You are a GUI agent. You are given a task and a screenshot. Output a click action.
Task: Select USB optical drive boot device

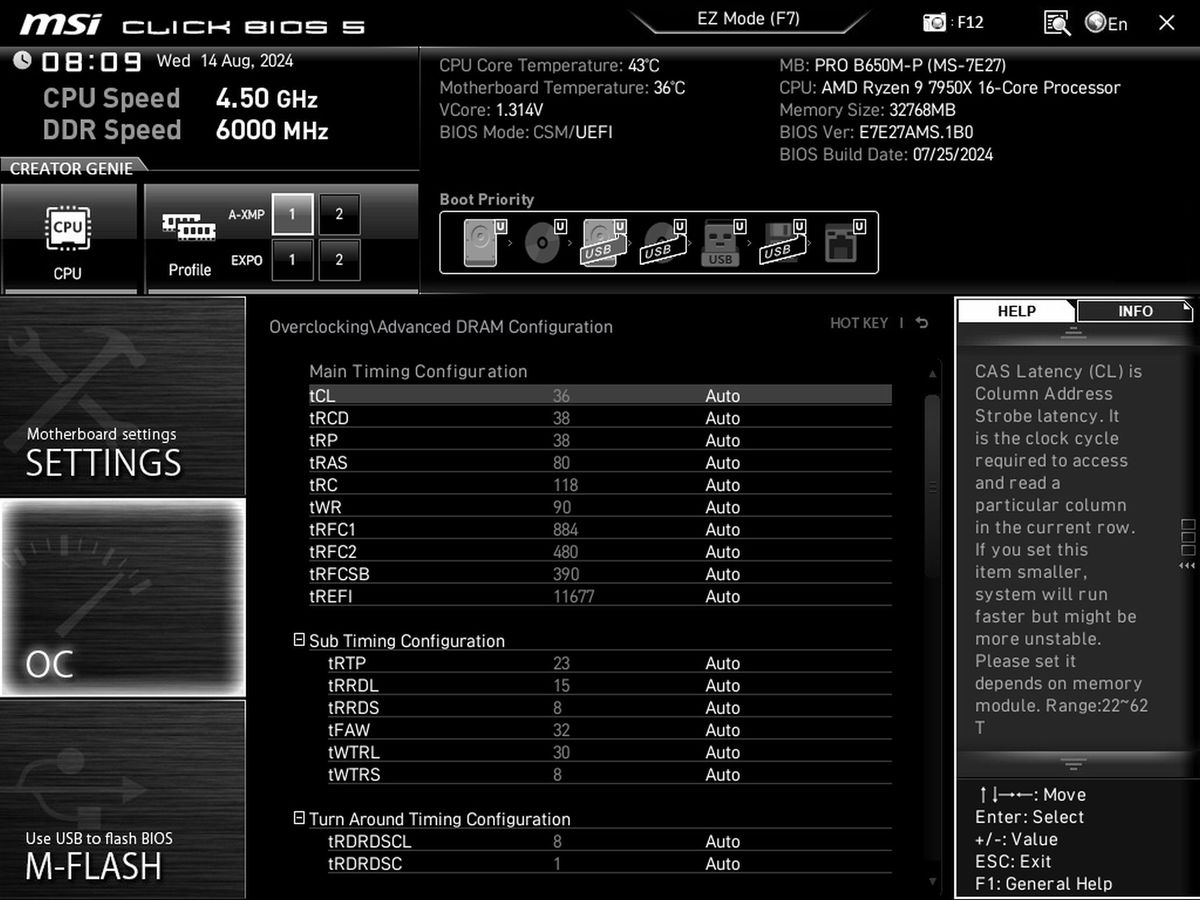point(663,242)
